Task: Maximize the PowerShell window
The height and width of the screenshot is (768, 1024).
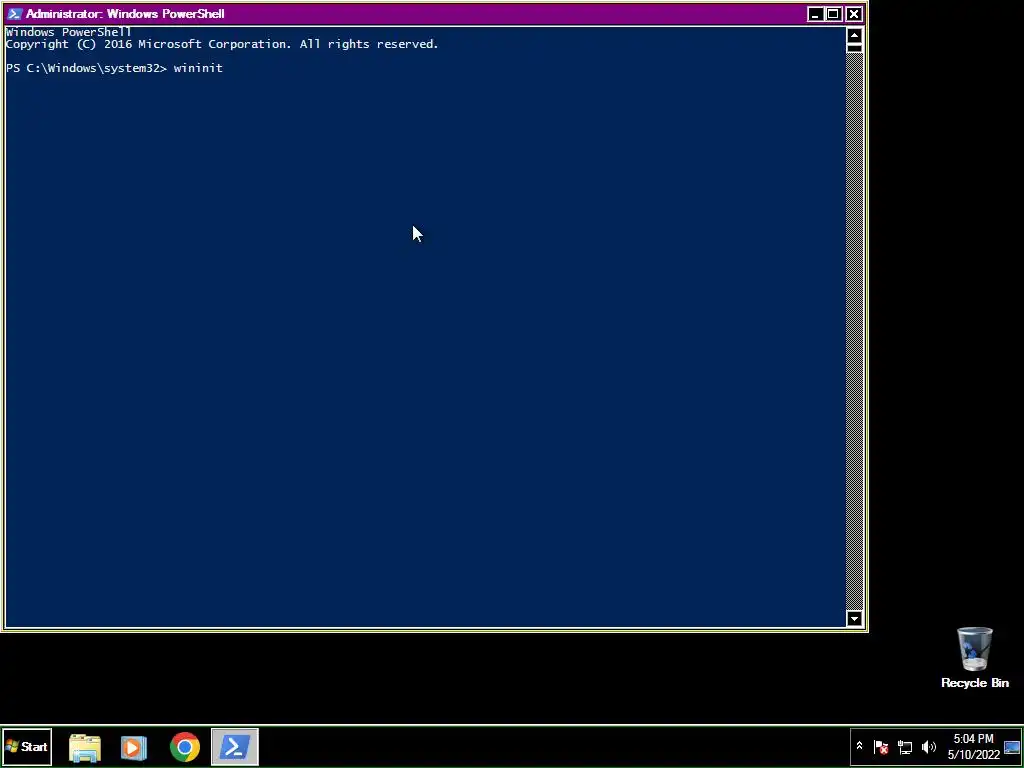Action: tap(833, 14)
